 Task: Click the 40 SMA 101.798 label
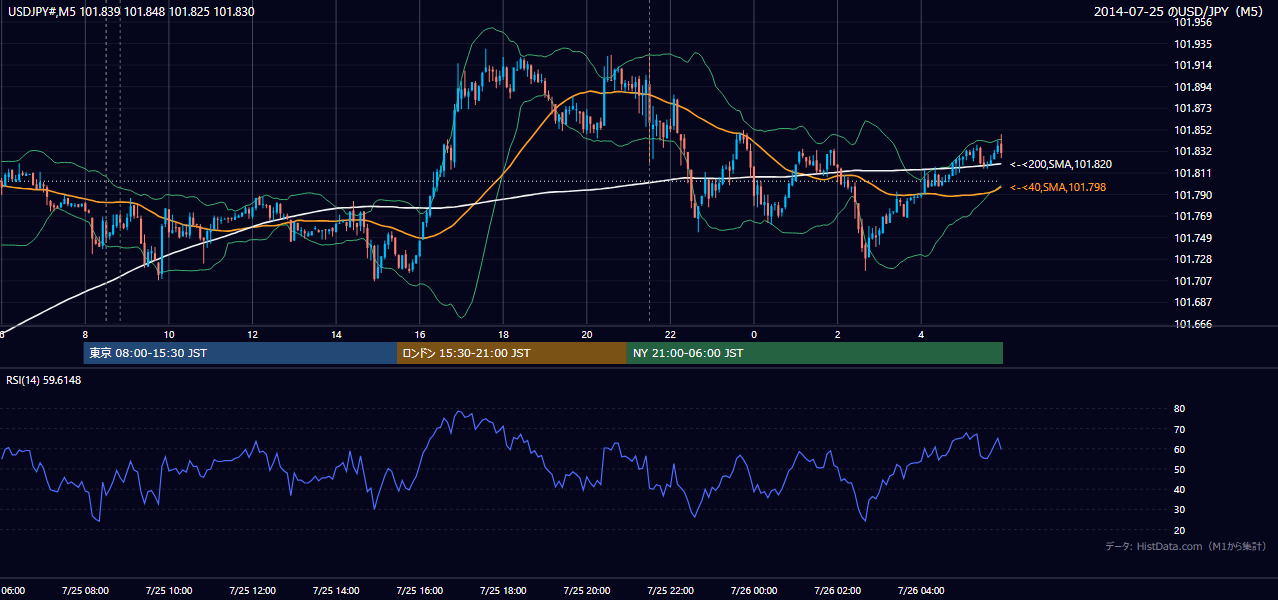tap(1058, 187)
